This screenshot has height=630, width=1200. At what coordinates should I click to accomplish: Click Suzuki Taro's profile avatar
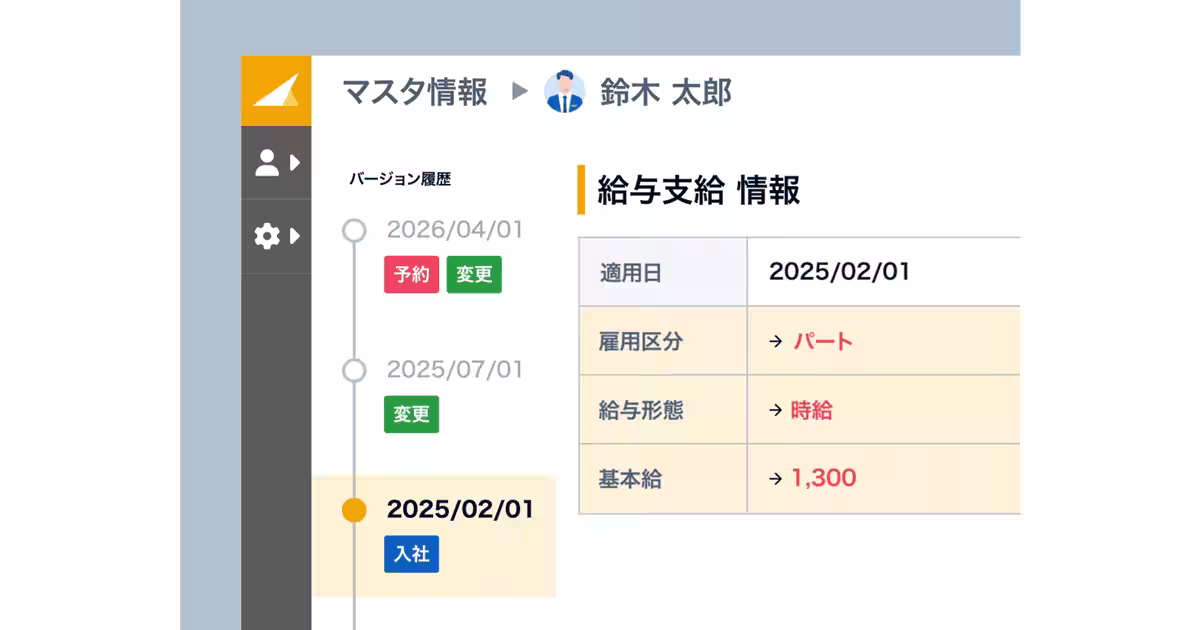coord(566,92)
